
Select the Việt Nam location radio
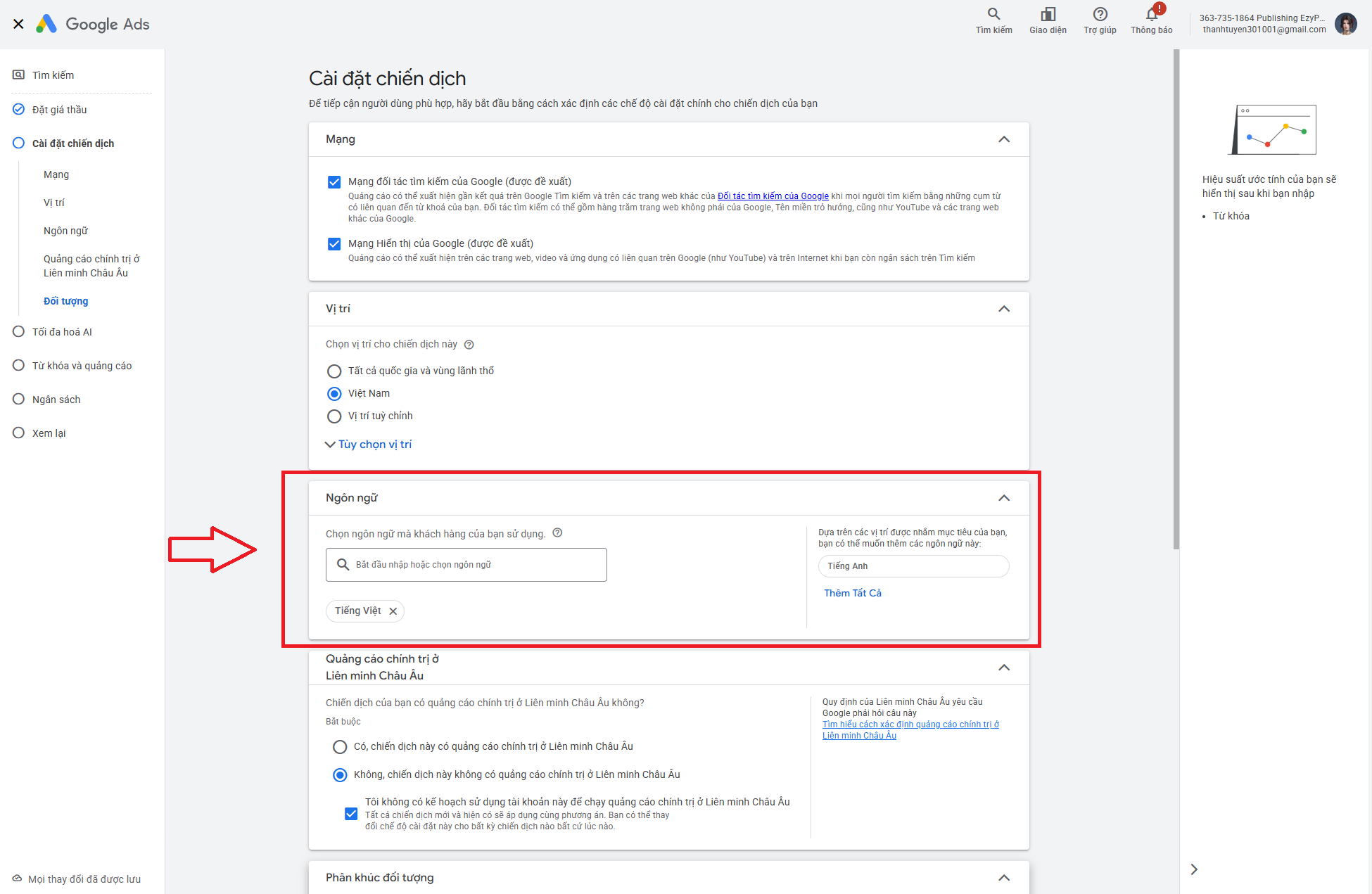(334, 394)
